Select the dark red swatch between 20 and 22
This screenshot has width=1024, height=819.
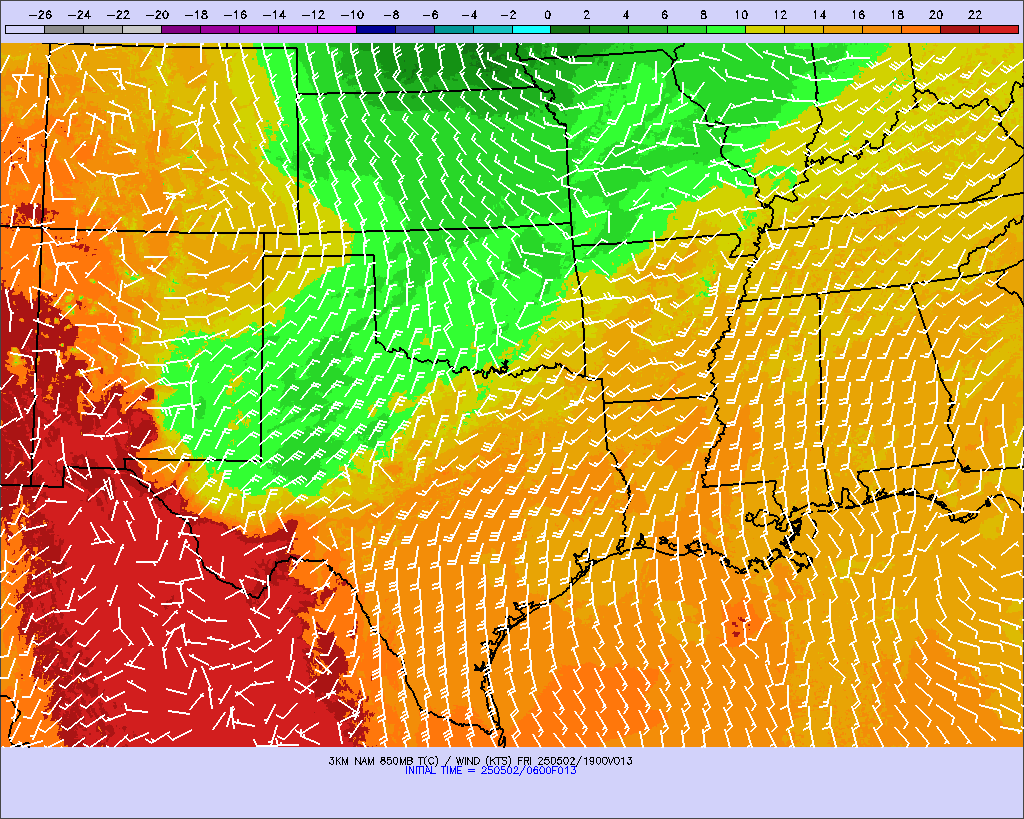[959, 29]
